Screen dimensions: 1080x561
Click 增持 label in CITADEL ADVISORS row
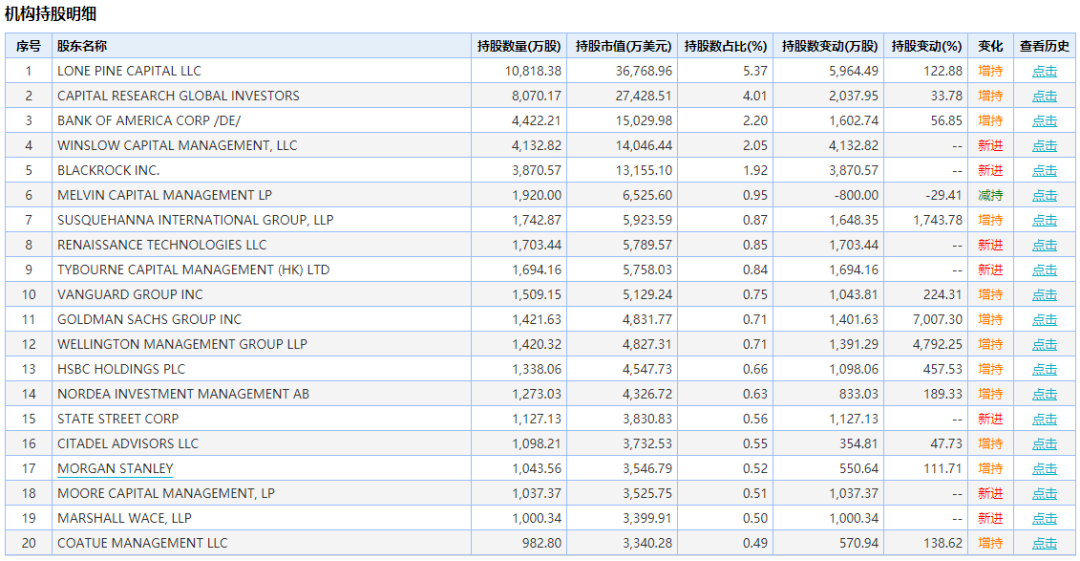tap(990, 443)
